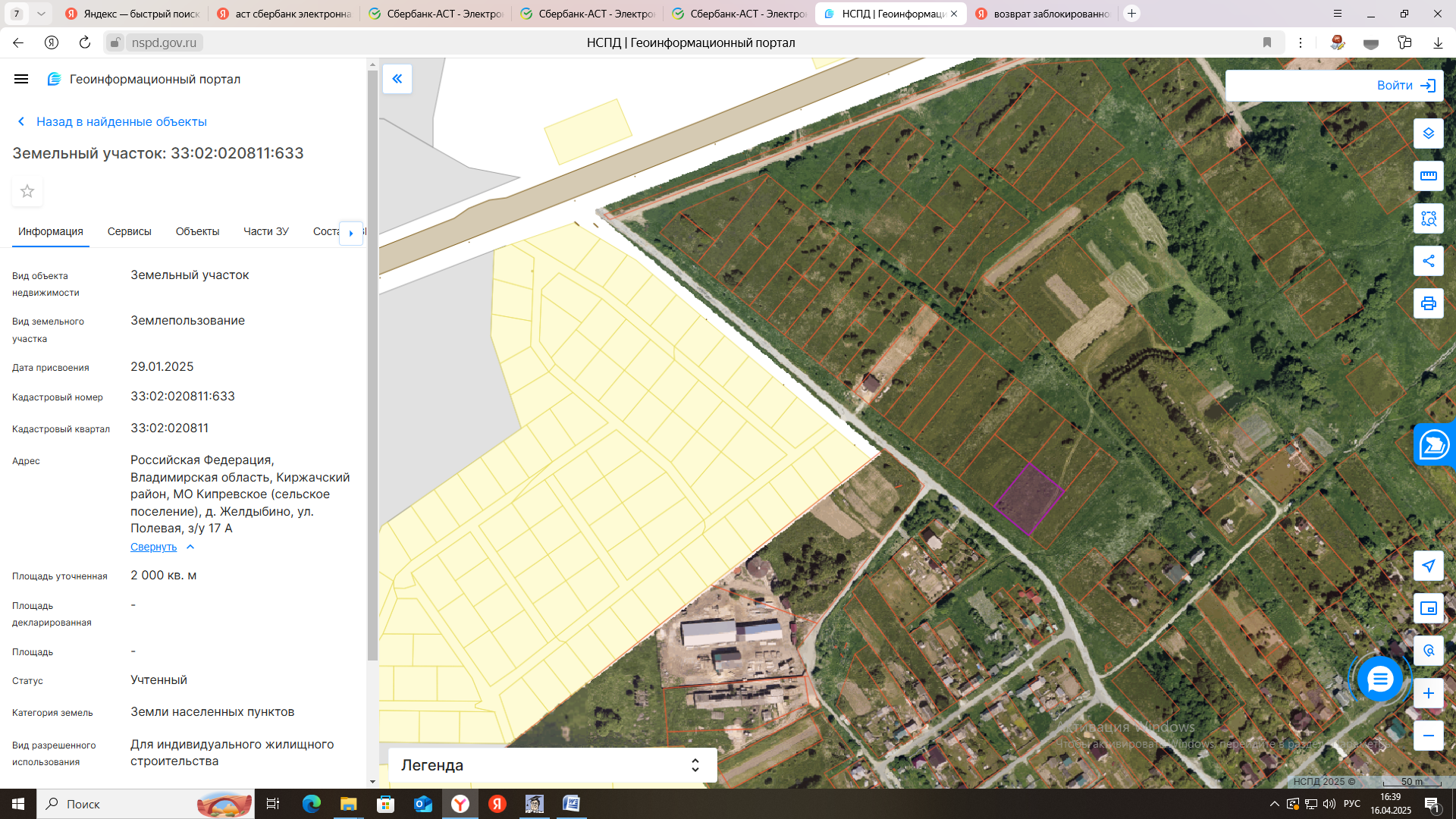Collapse address with Свернуть link
The image size is (1456, 819).
pyautogui.click(x=154, y=547)
